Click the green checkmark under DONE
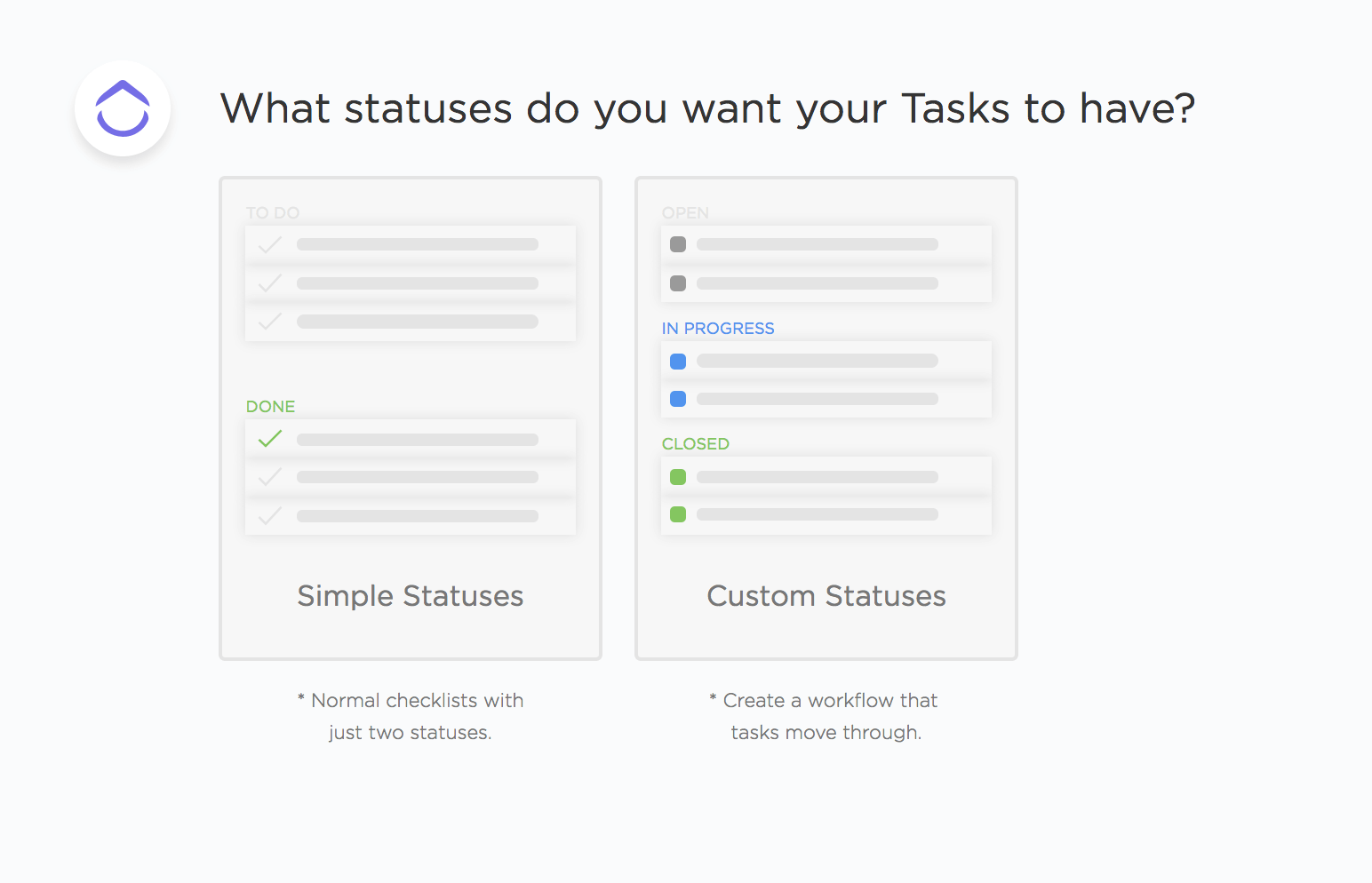 click(x=270, y=439)
